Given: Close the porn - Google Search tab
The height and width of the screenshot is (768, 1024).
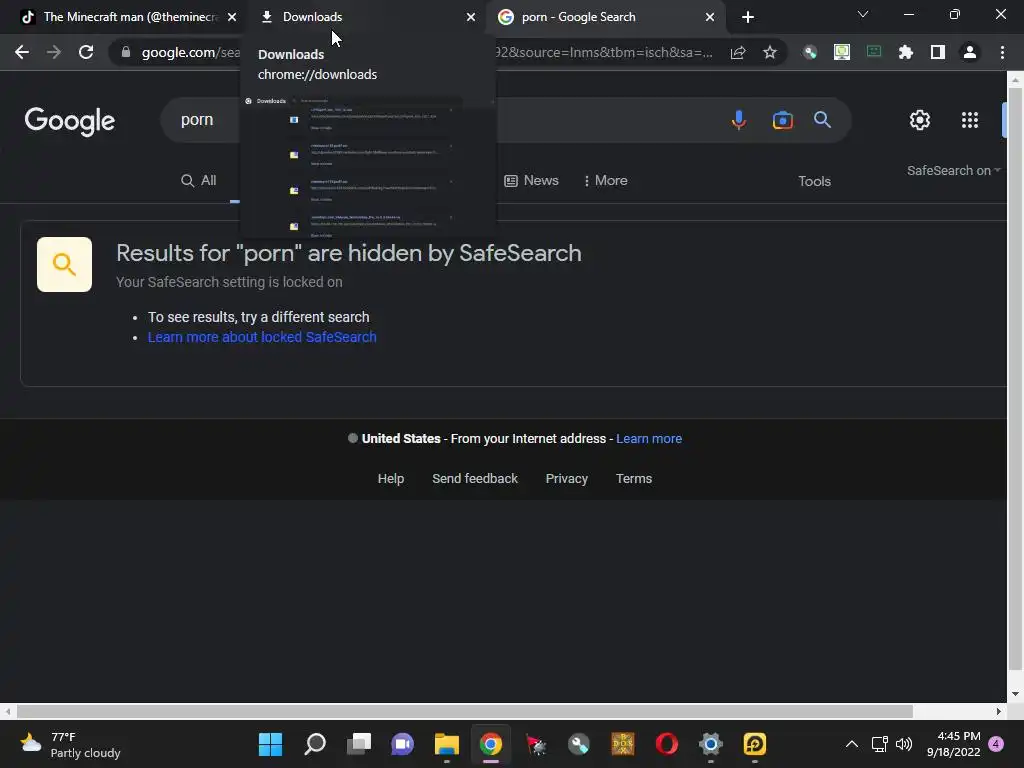Looking at the screenshot, I should [x=710, y=17].
